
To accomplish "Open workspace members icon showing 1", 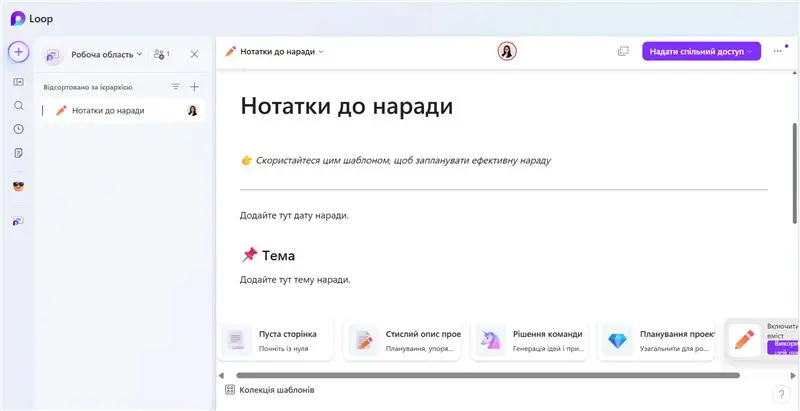I will (x=161, y=54).
